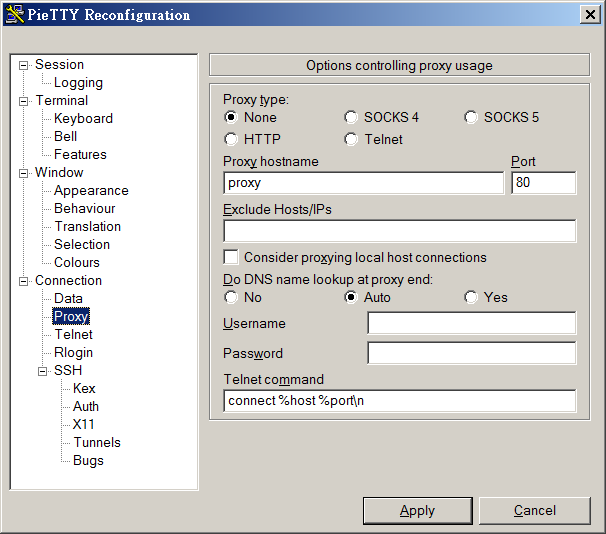Open the Tunnels settings category
Viewport: 606px width, 534px height.
96,443
